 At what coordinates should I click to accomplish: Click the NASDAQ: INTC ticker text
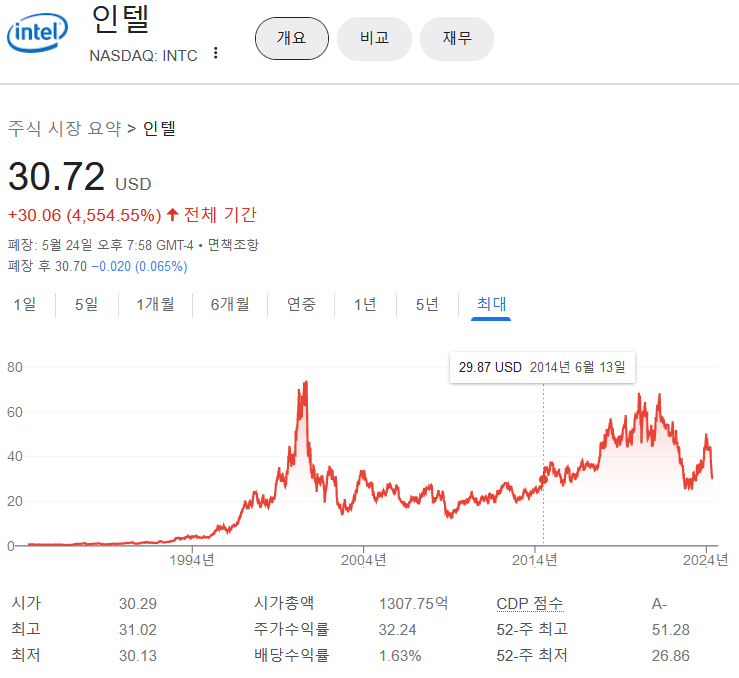tap(143, 56)
